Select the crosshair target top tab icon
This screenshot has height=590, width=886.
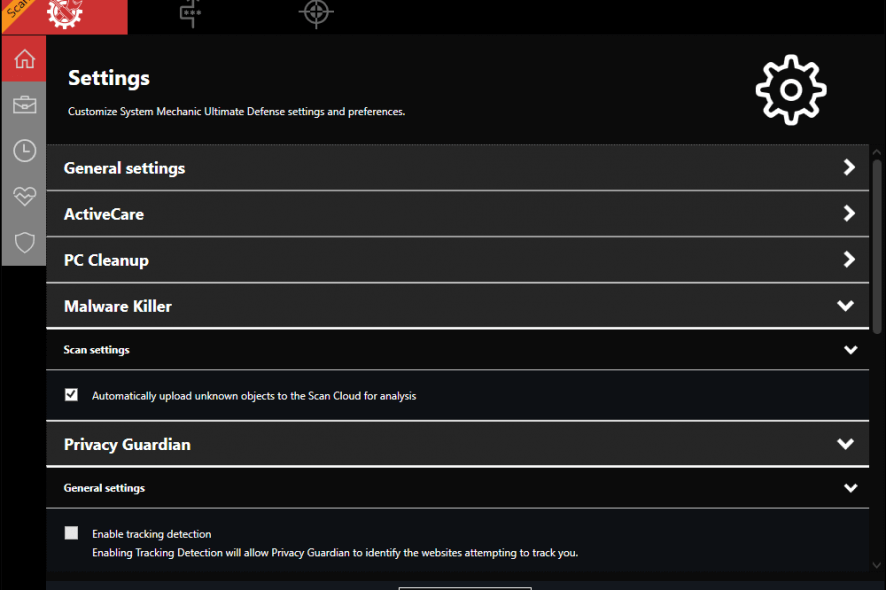coord(316,12)
